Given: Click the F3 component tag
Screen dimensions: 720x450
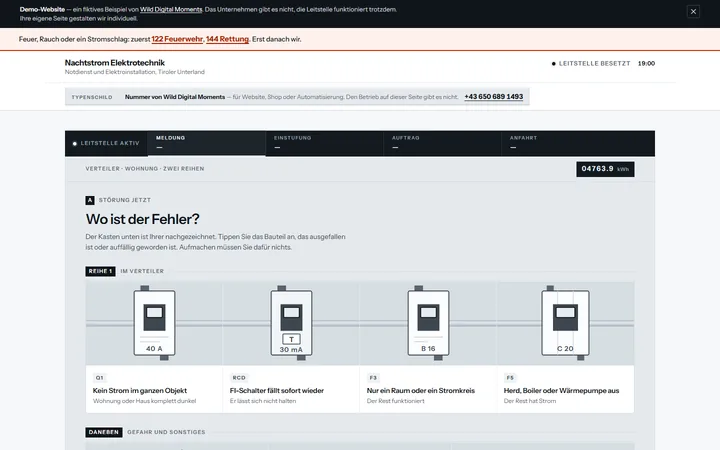Looking at the screenshot, I should click(373, 378).
